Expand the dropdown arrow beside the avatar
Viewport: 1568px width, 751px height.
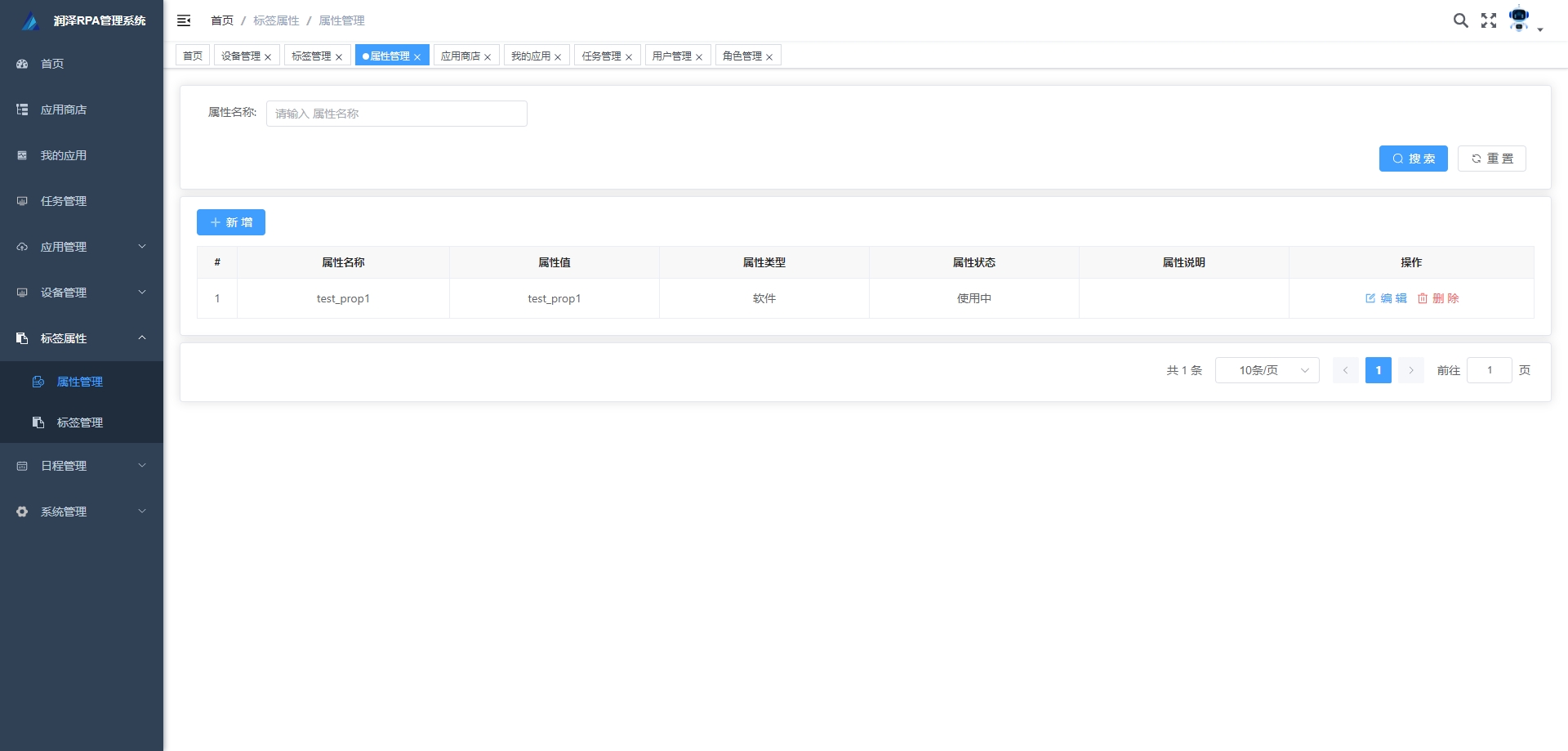tap(1540, 29)
